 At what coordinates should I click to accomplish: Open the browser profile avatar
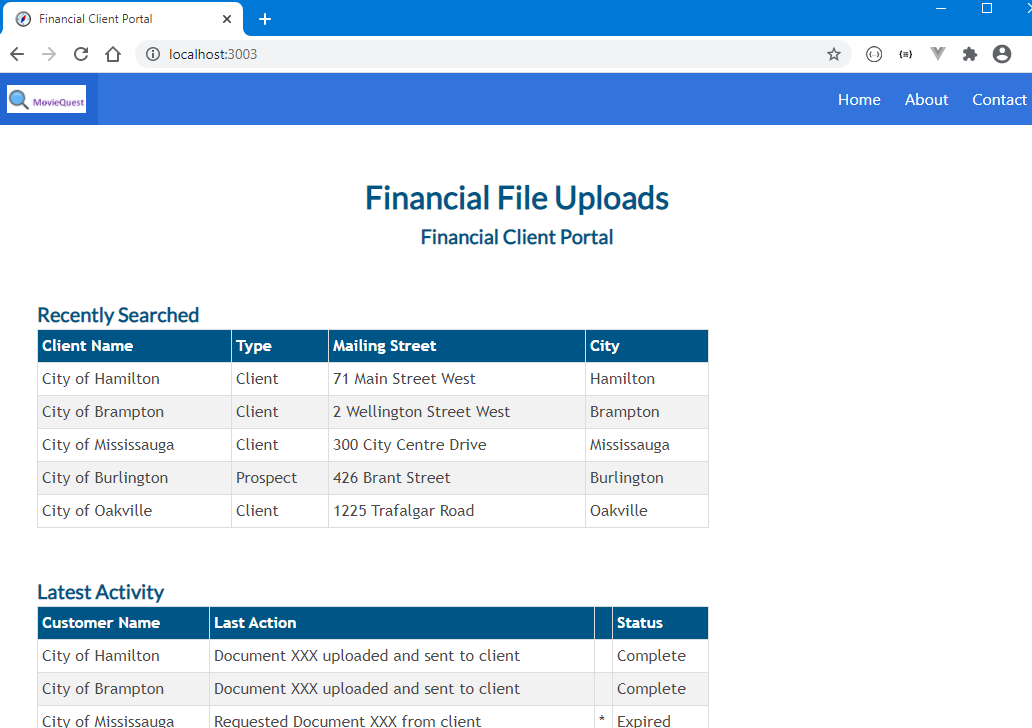1002,54
